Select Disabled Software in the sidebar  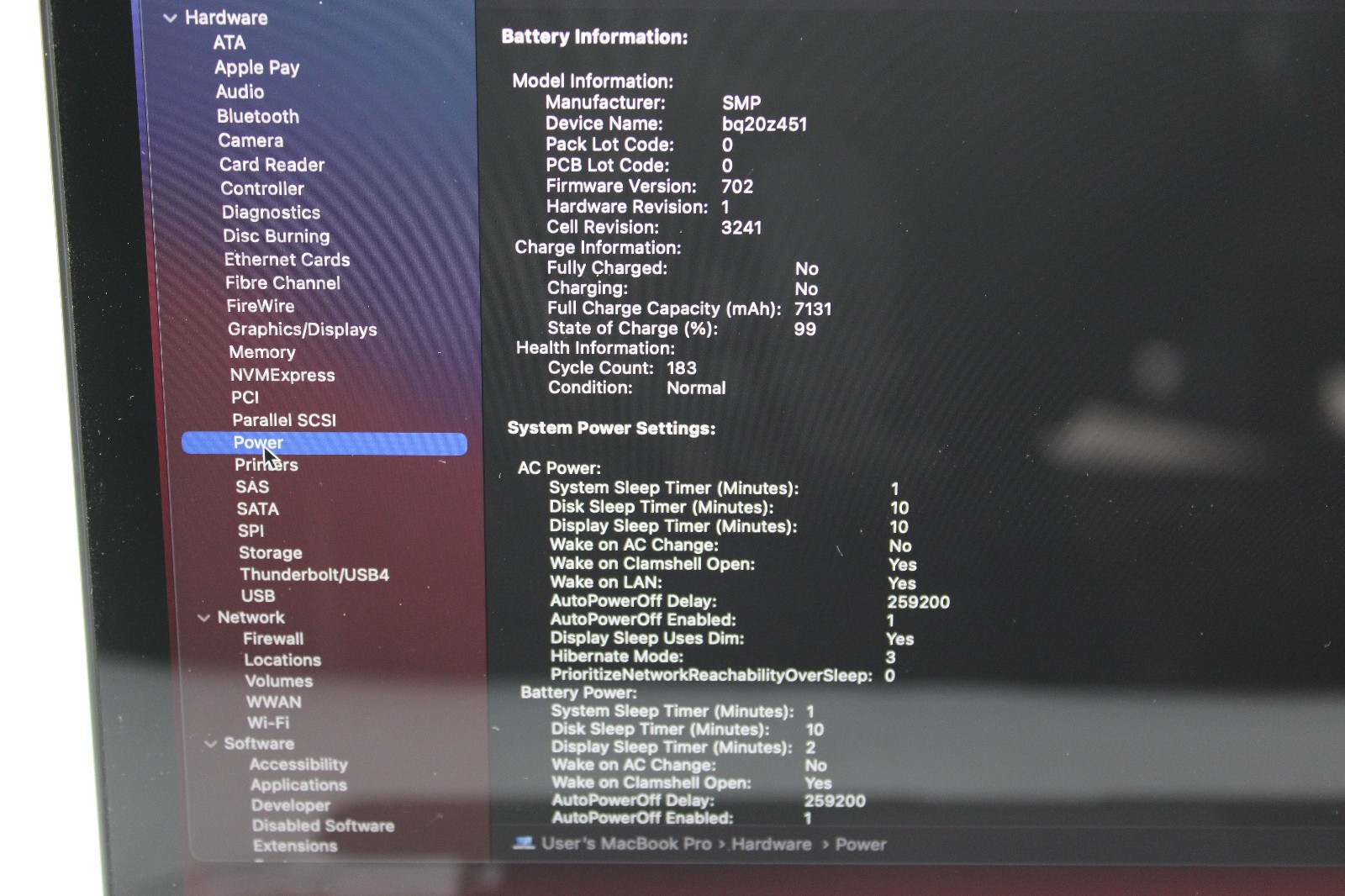324,825
